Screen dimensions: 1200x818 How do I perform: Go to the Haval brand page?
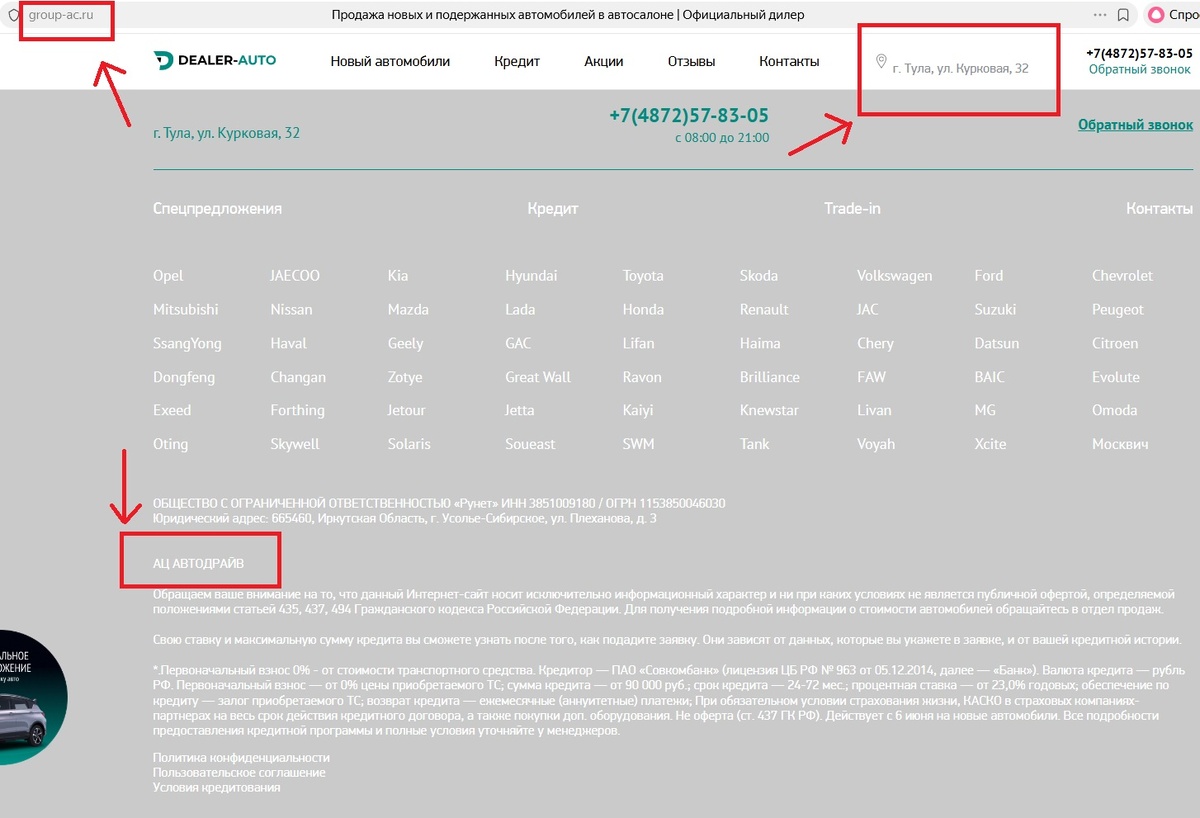tap(288, 344)
